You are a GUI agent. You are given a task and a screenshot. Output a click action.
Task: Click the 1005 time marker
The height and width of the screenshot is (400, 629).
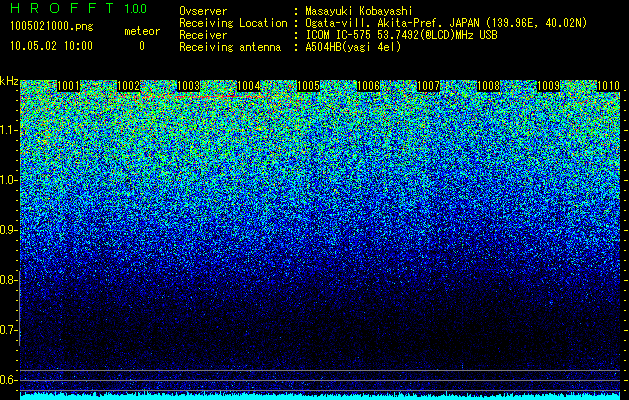pyautogui.click(x=308, y=86)
